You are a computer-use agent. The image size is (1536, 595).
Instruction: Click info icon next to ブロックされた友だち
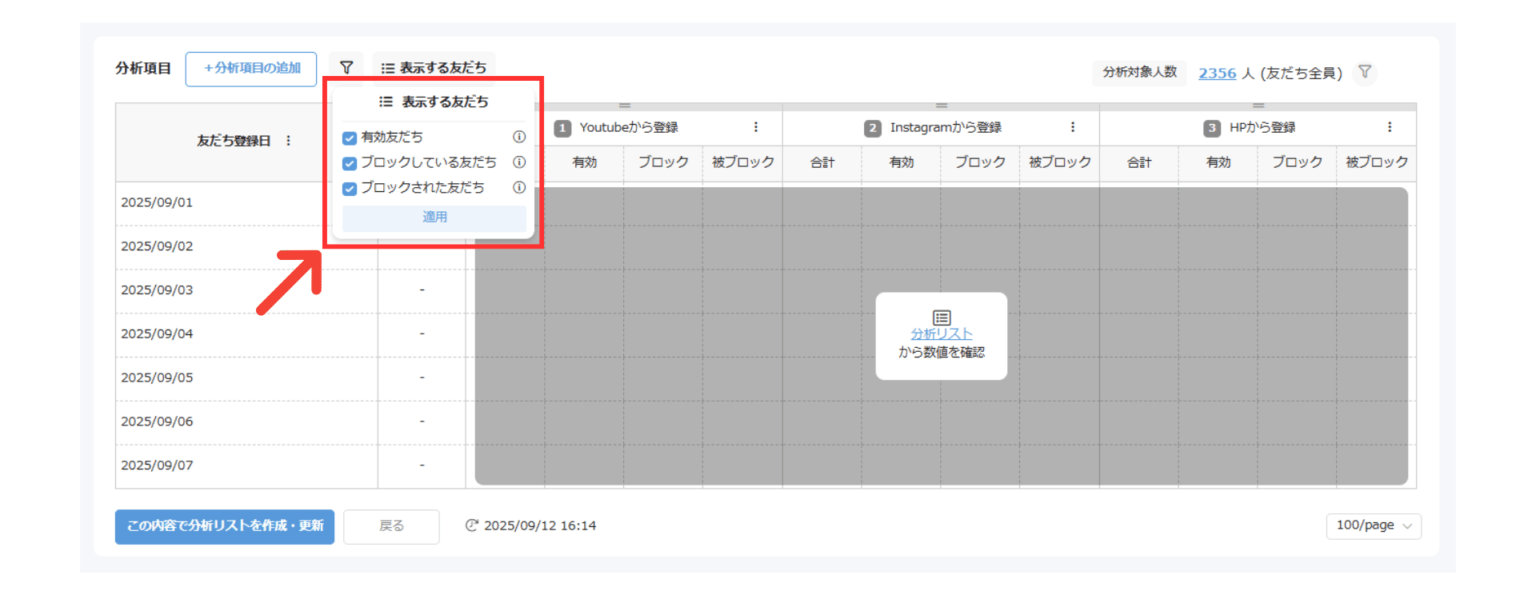pos(519,187)
